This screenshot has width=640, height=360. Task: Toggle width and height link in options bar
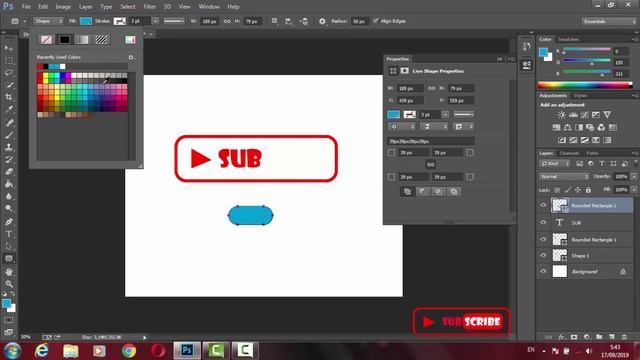[227, 21]
